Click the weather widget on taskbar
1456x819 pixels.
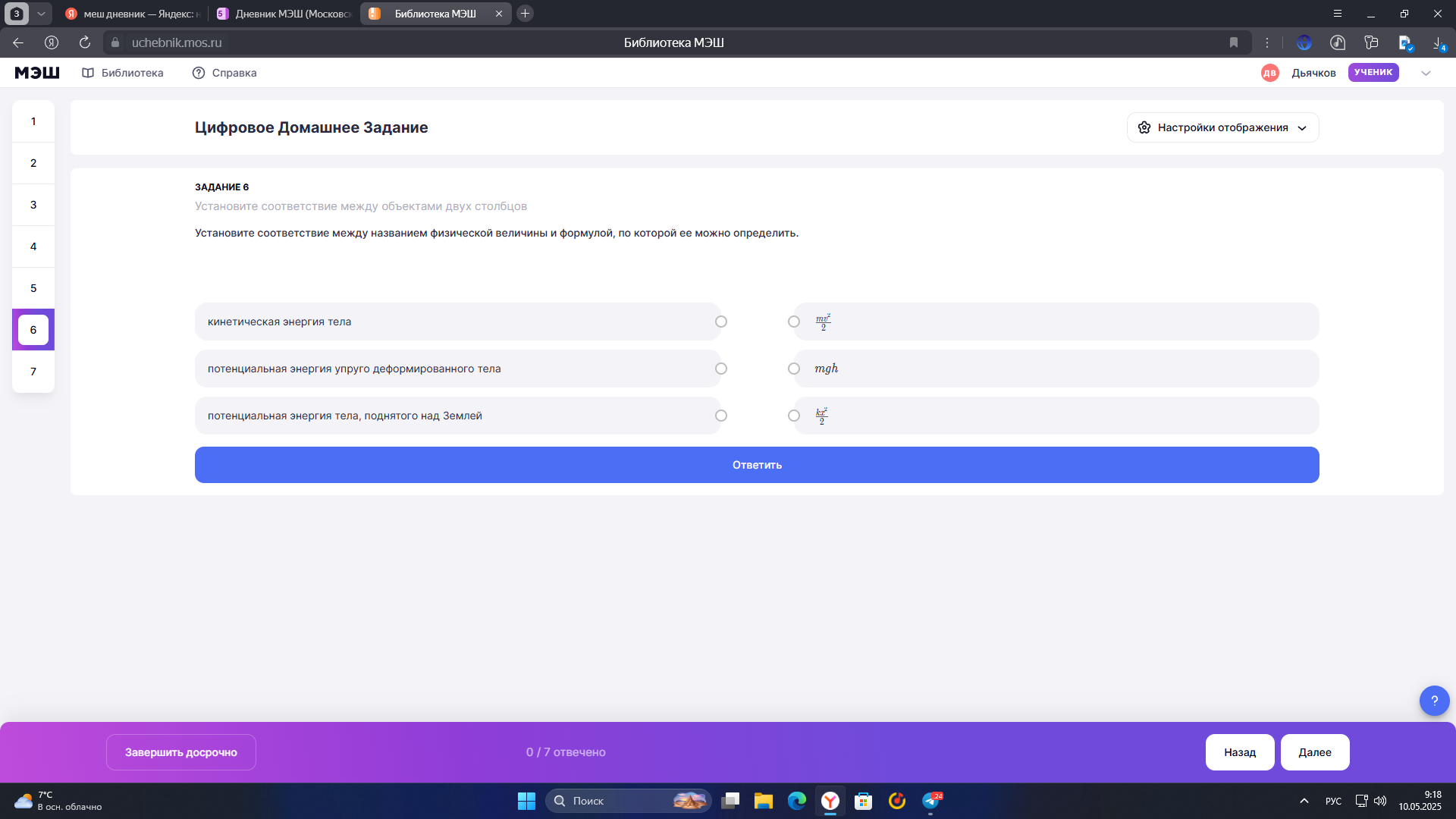pyautogui.click(x=58, y=801)
